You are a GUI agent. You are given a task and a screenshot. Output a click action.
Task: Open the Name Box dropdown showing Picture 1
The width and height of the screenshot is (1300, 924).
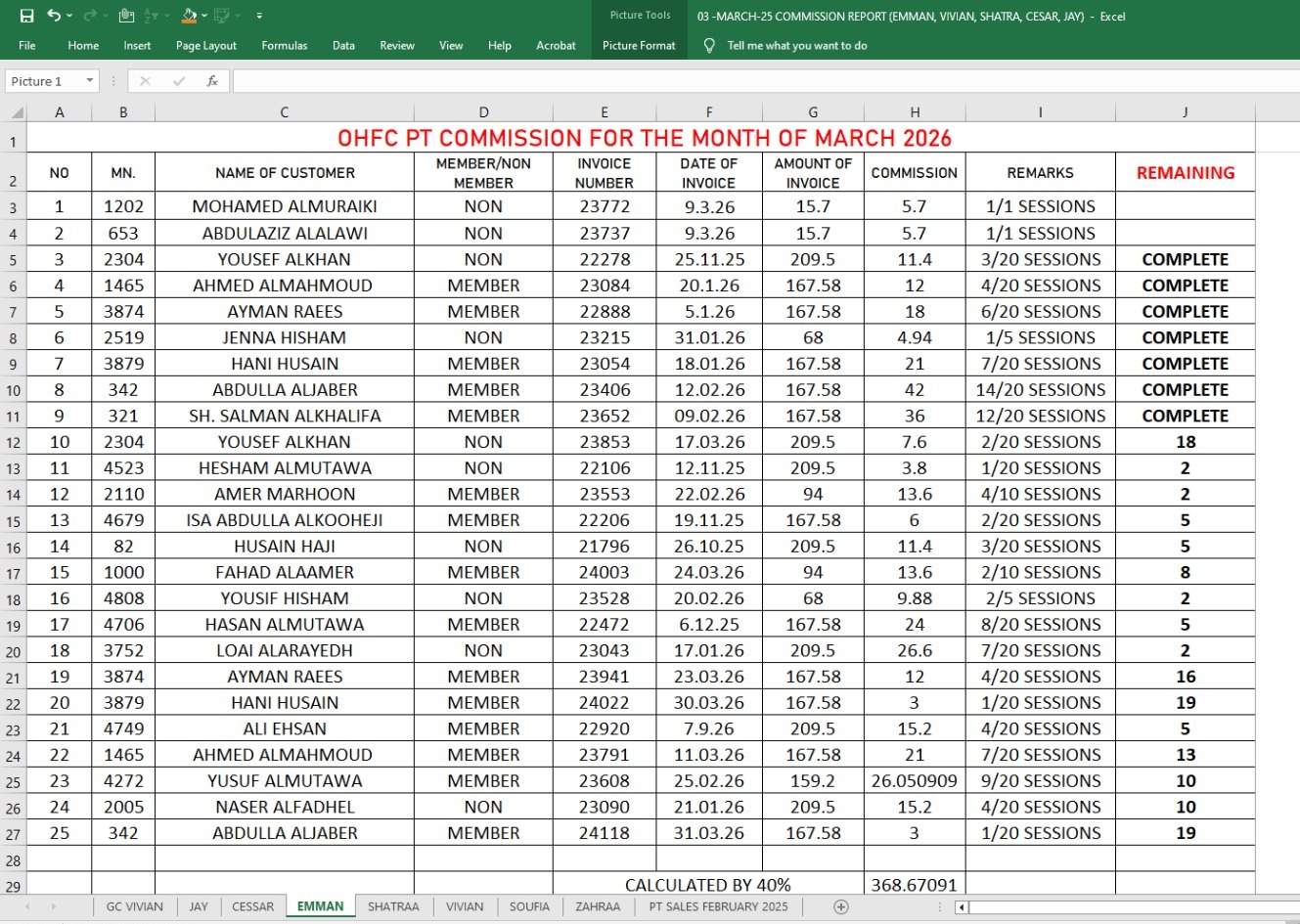click(x=90, y=81)
